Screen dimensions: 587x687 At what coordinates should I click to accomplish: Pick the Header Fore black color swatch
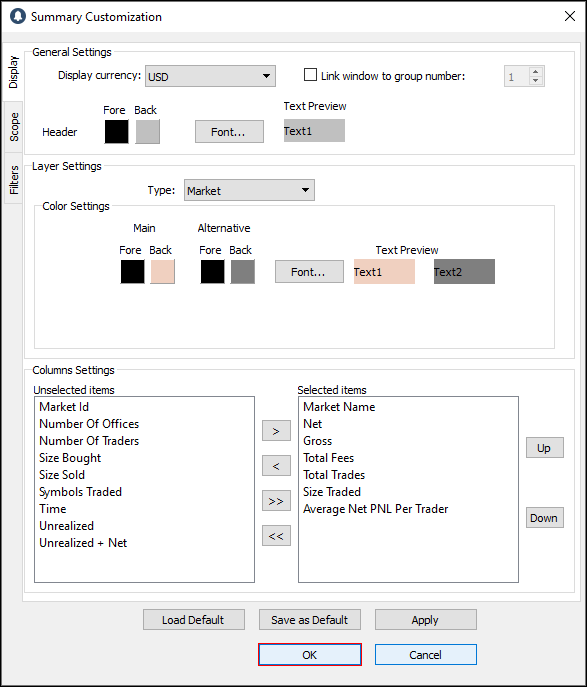pos(117,131)
